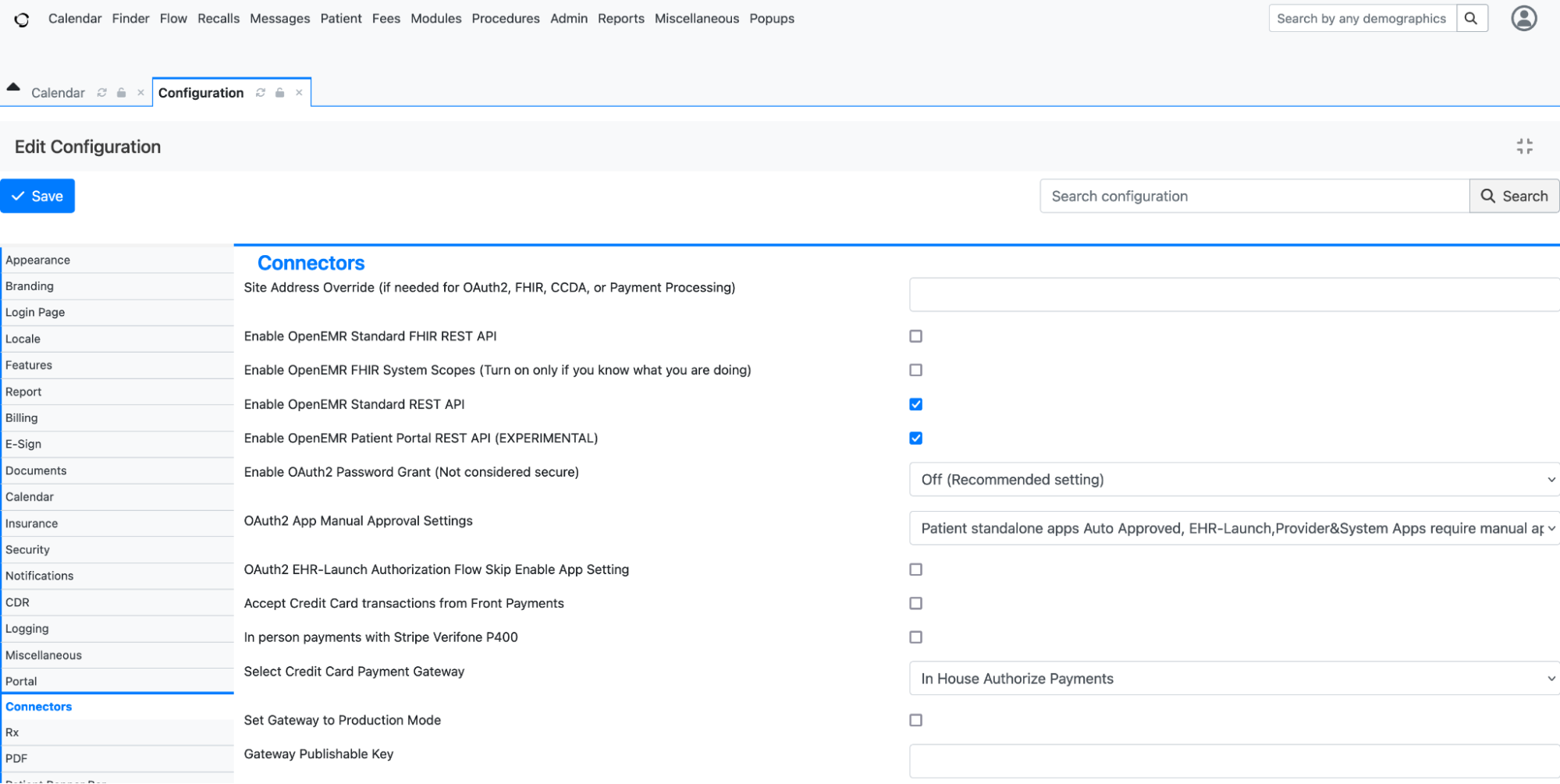Select Branding in the sidebar

pyautogui.click(x=117, y=287)
